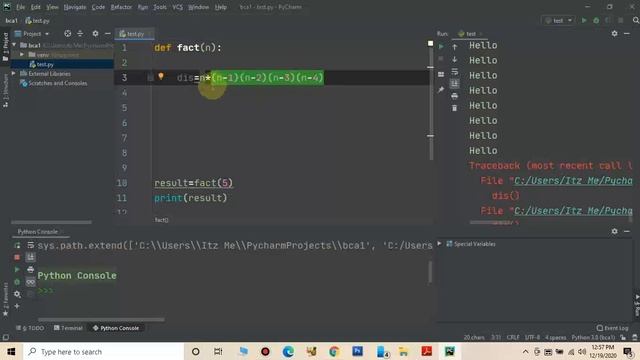Hide the Project panel with the minus icon
This screenshot has height=360, width=640.
click(107, 34)
